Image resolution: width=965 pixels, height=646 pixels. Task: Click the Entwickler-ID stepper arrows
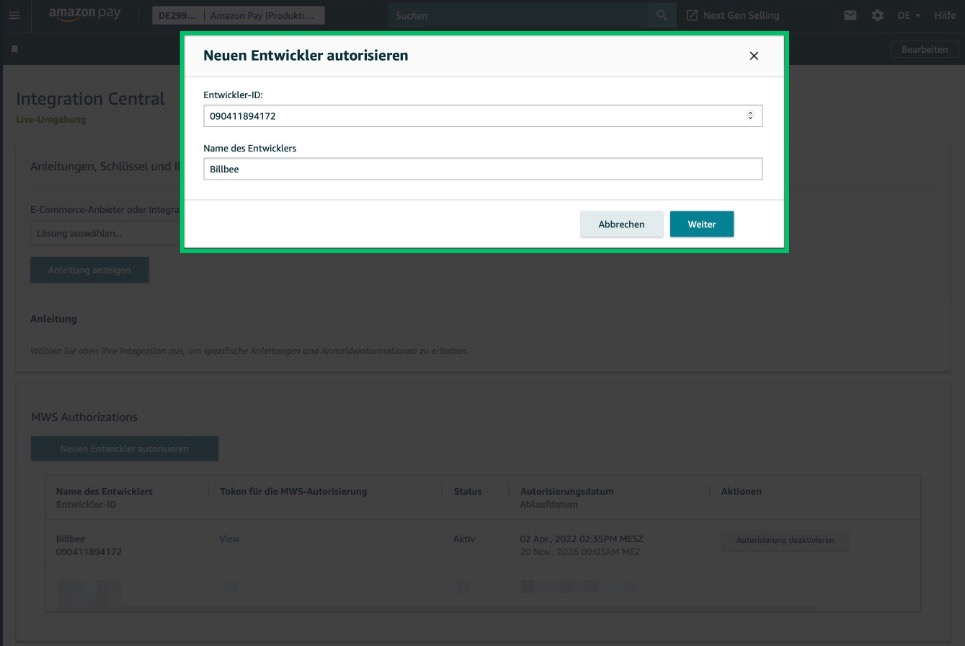coord(750,116)
